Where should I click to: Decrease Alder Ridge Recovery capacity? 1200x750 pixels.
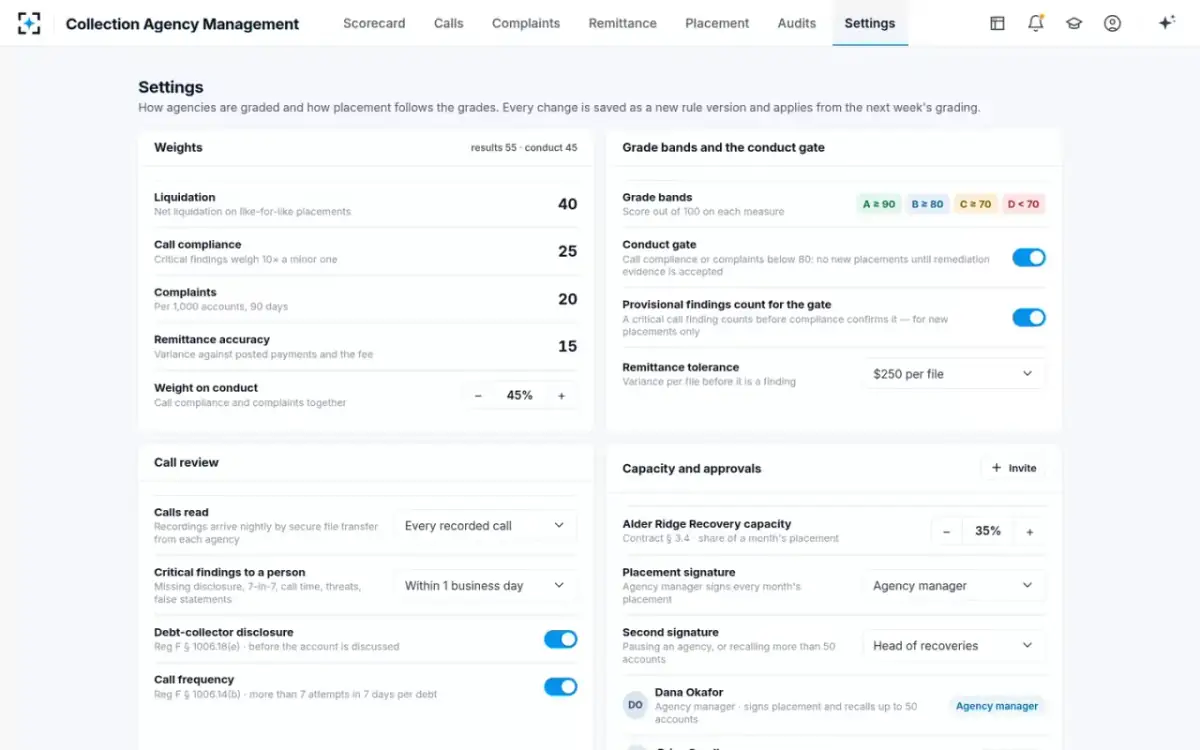pos(946,532)
